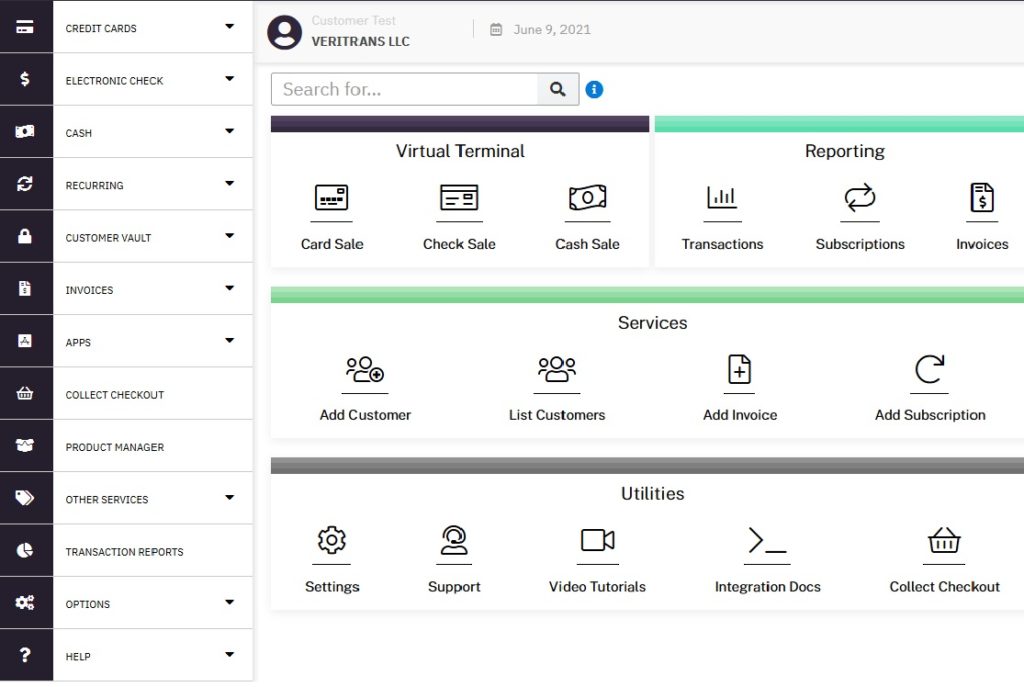Open the Transactions reporting icon

[722, 198]
